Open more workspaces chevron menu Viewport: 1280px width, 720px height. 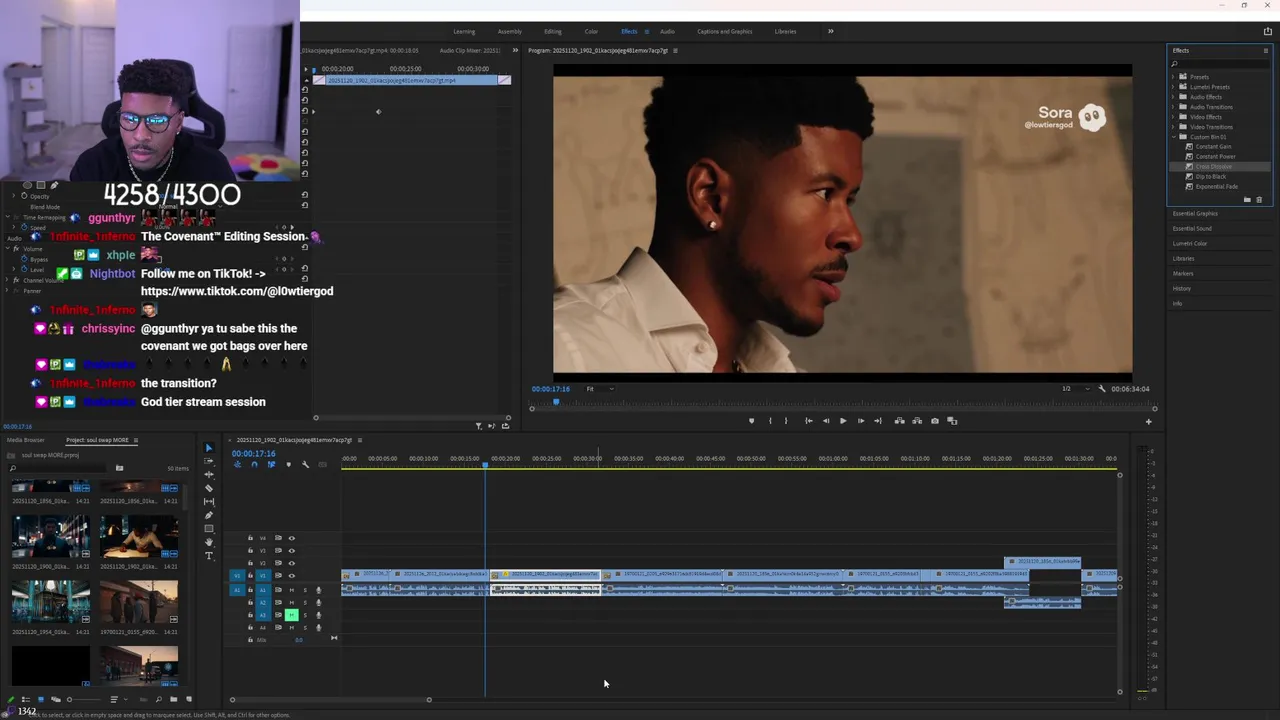click(830, 31)
